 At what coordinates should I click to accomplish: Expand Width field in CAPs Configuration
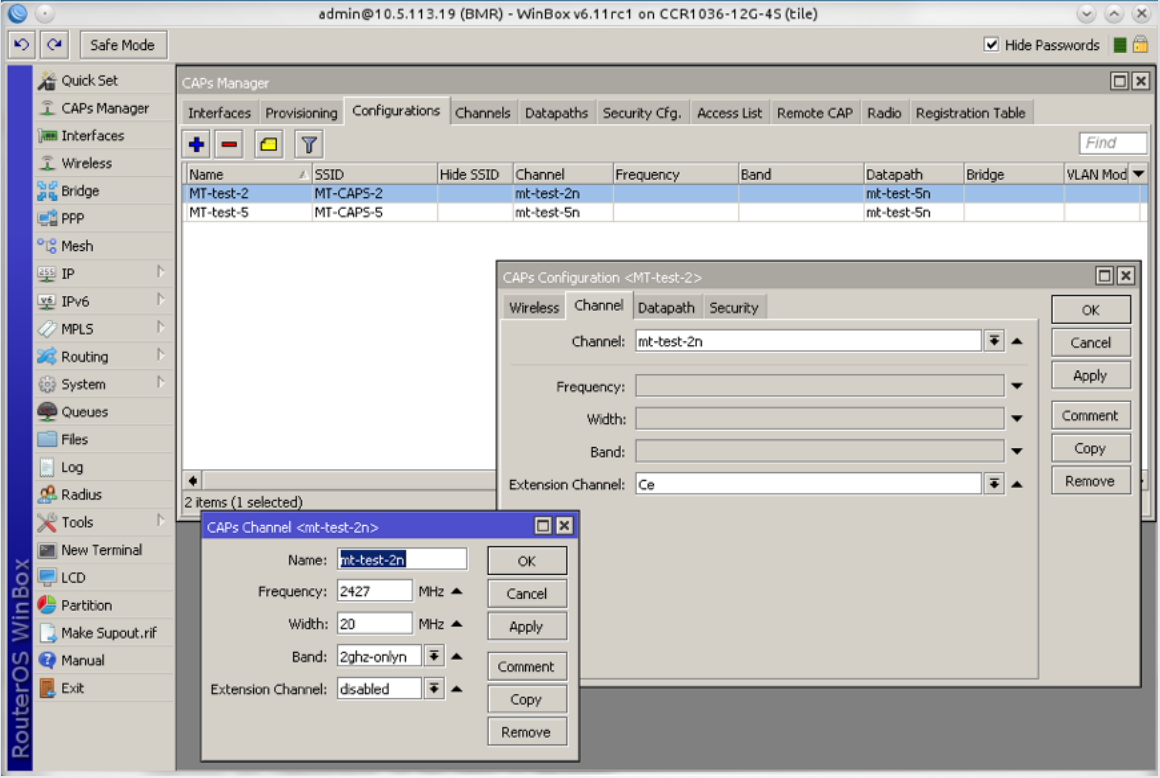(1017, 419)
